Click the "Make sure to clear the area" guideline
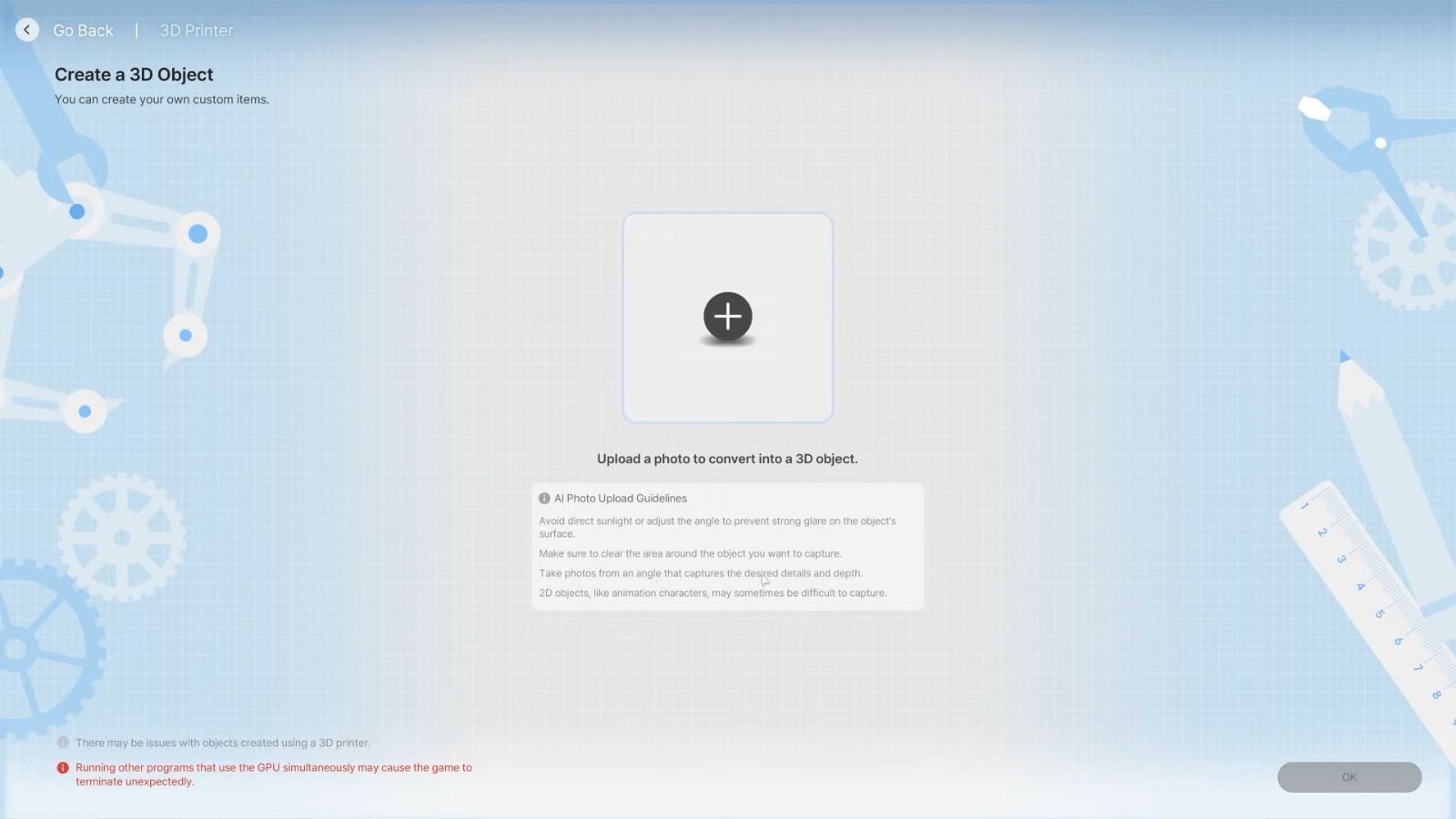 tap(690, 553)
